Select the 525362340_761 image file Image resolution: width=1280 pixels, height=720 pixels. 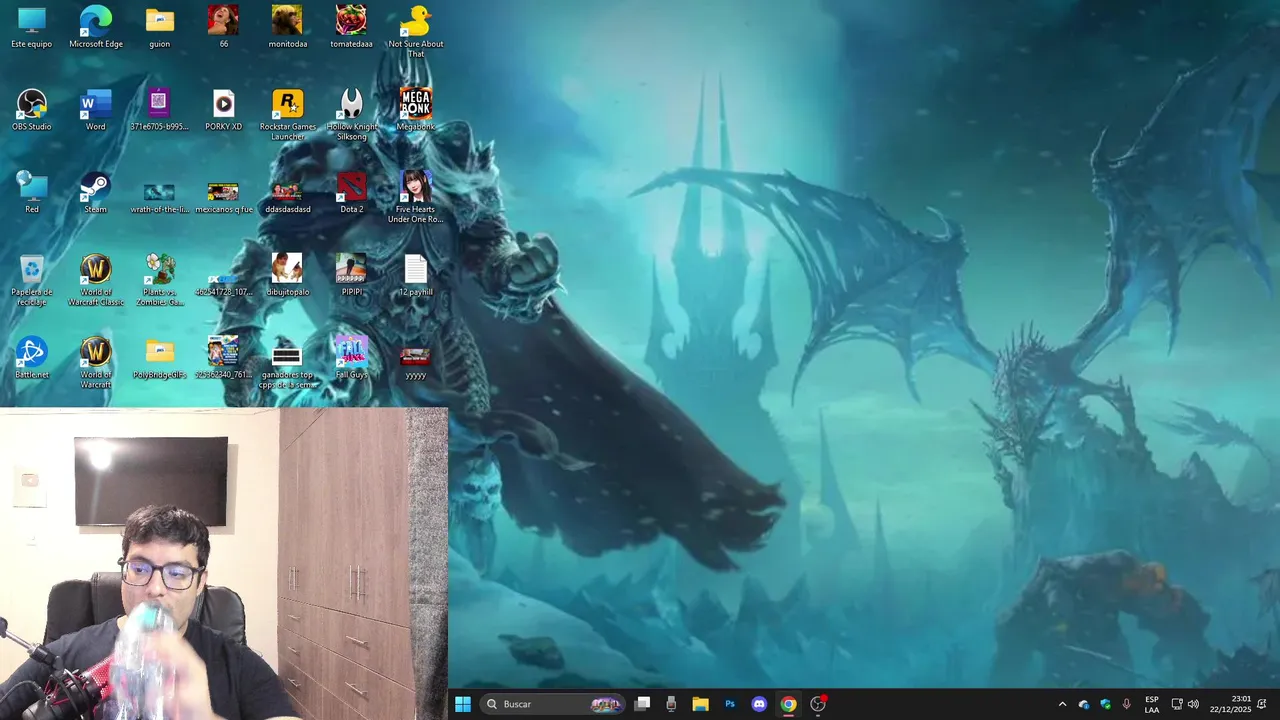pyautogui.click(x=223, y=358)
